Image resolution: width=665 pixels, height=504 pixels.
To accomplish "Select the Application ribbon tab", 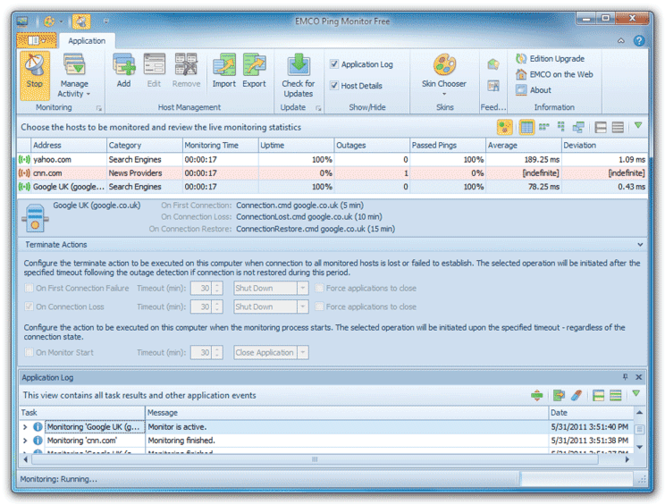I will click(x=89, y=41).
